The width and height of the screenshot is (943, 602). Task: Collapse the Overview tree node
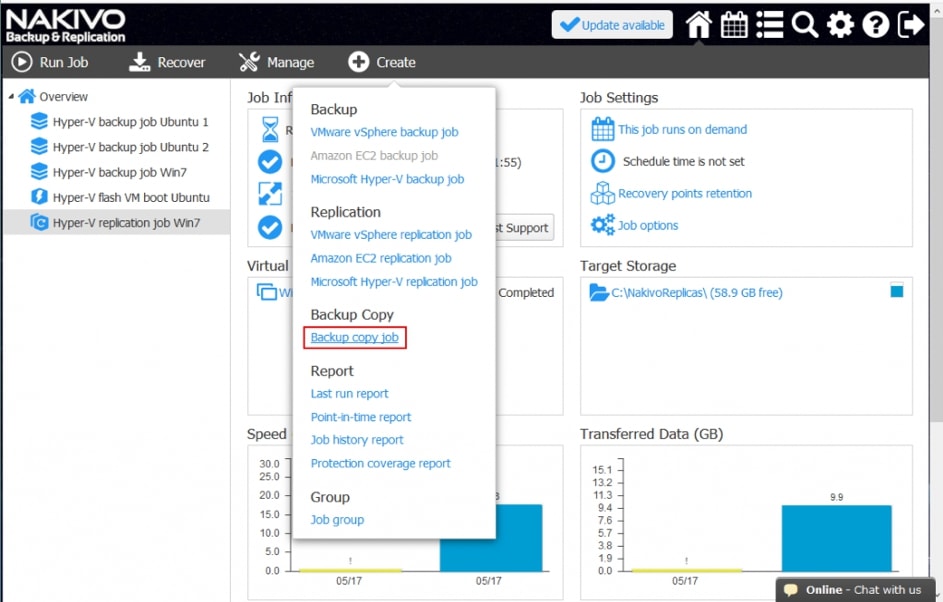click(11, 97)
